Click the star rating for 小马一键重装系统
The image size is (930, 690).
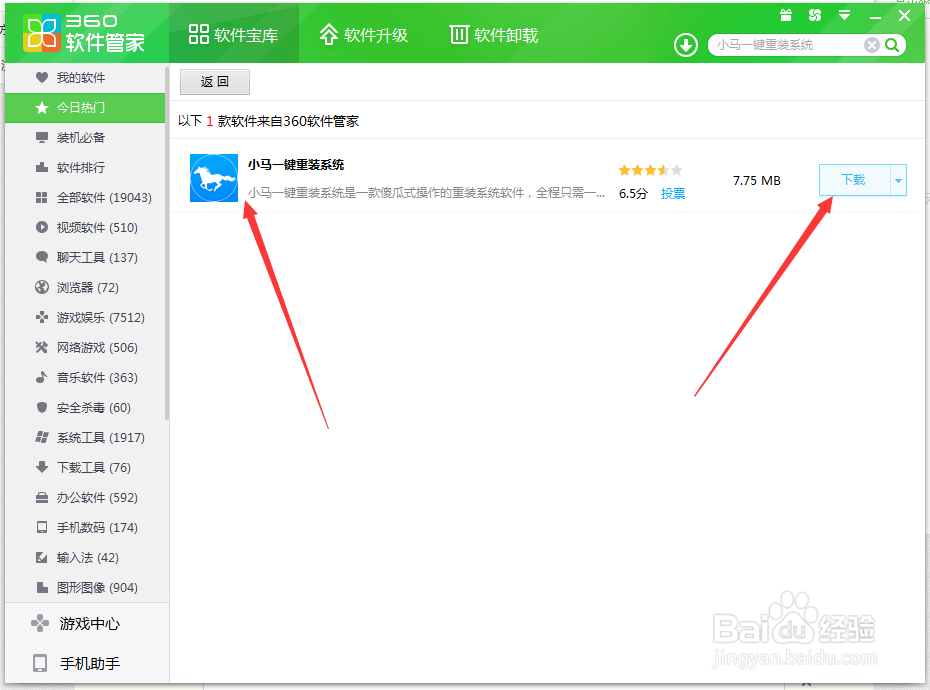[x=650, y=170]
